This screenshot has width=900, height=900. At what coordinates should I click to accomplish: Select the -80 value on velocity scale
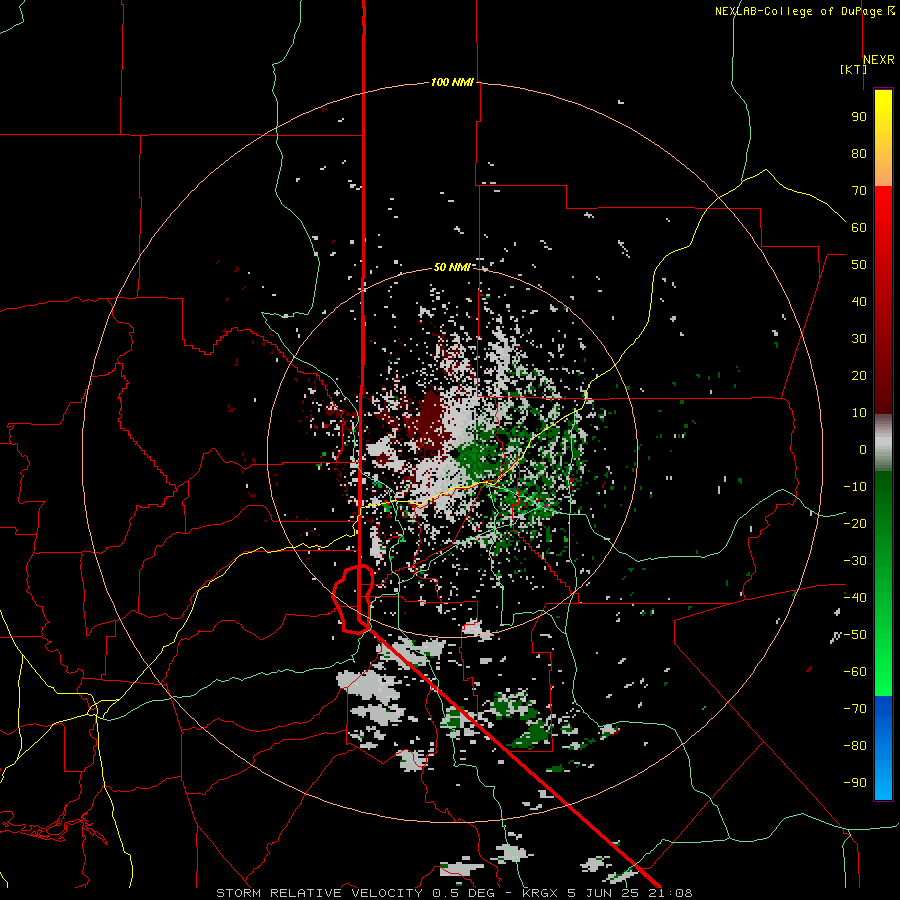(855, 746)
